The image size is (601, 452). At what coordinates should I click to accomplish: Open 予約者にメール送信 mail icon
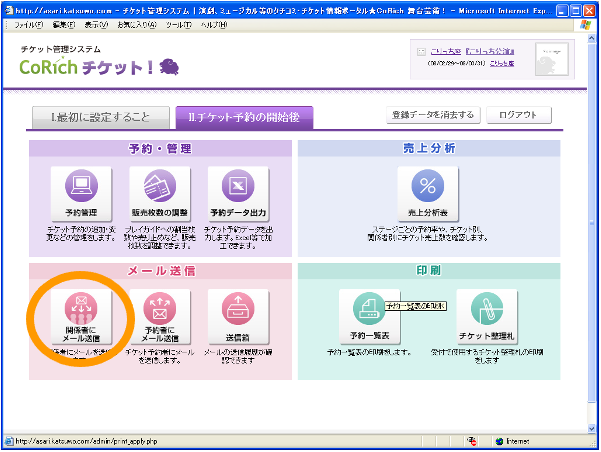(x=160, y=316)
